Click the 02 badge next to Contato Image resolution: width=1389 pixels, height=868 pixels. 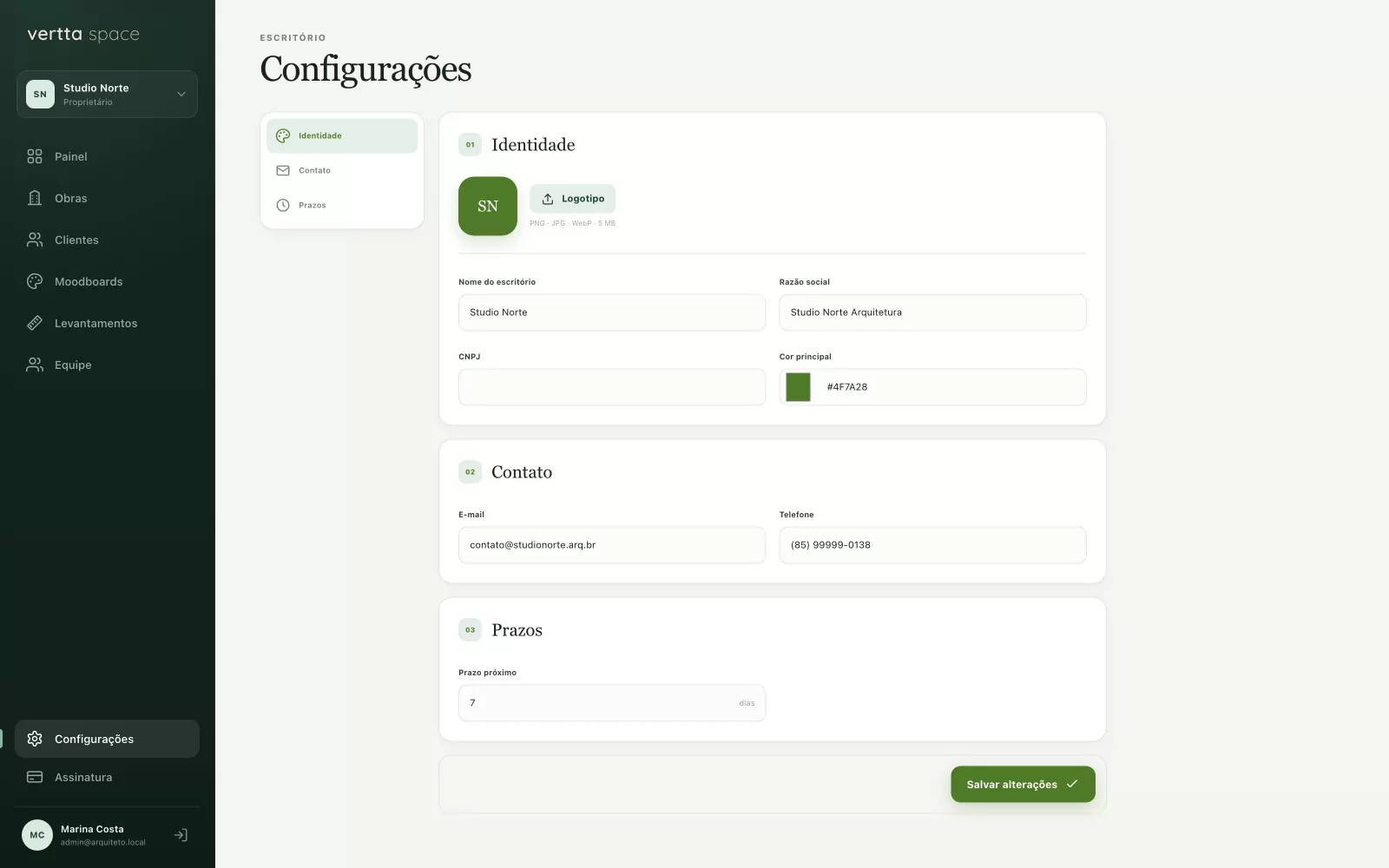click(x=470, y=472)
